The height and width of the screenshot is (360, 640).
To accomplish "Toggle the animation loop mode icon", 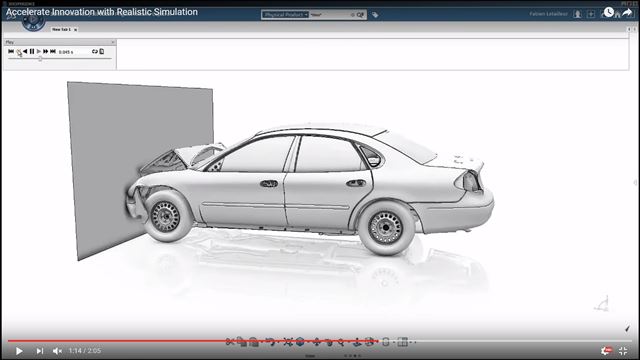I will point(95,51).
